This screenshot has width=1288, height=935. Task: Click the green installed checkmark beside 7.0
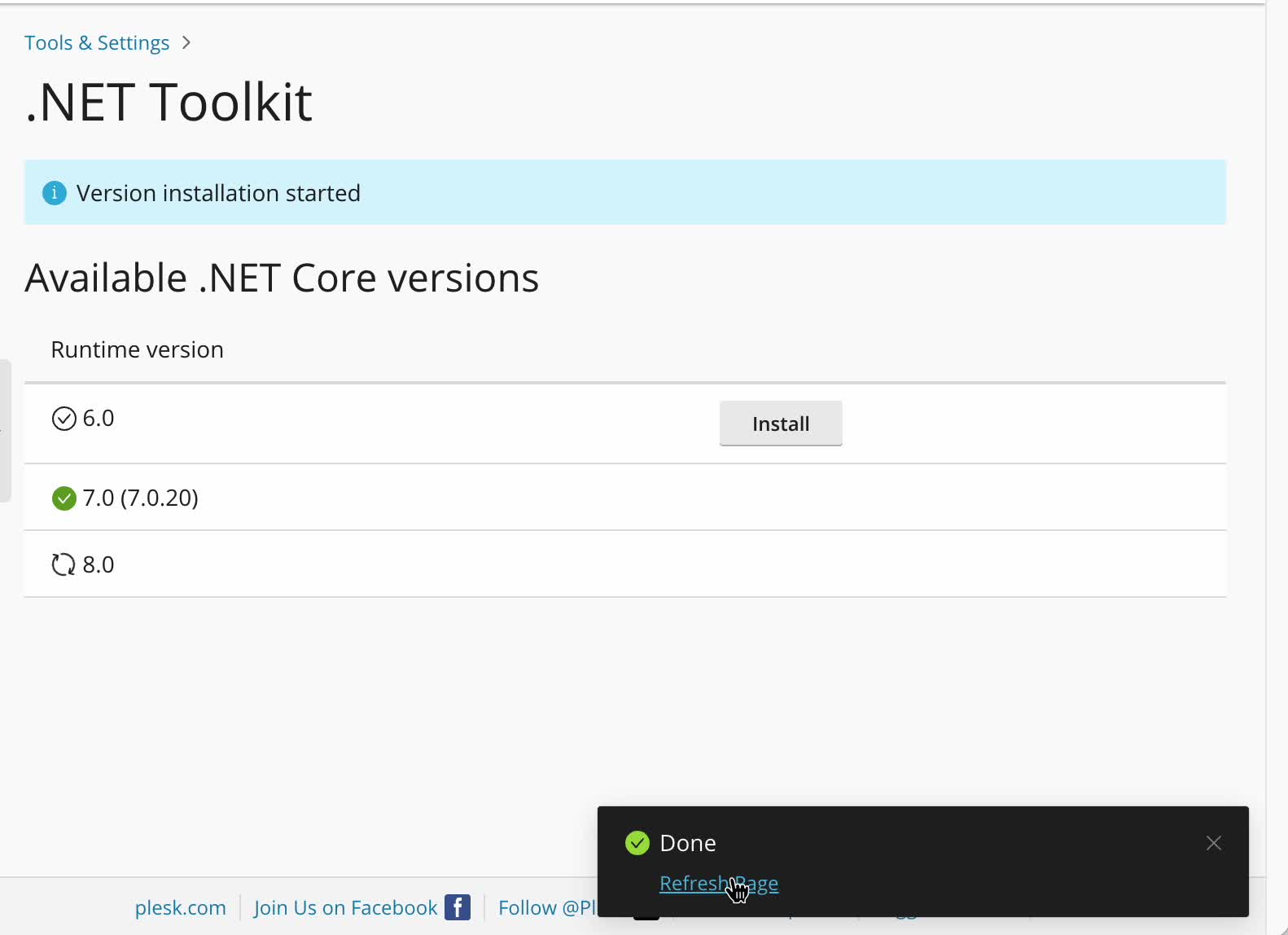tap(64, 498)
